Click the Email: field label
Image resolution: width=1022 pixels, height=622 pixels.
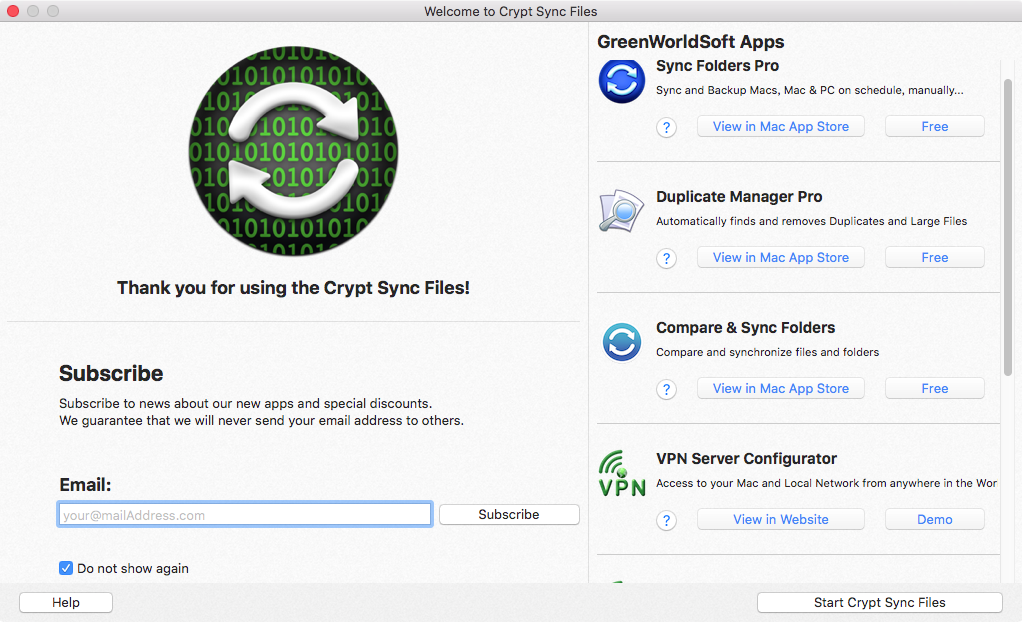coord(85,484)
